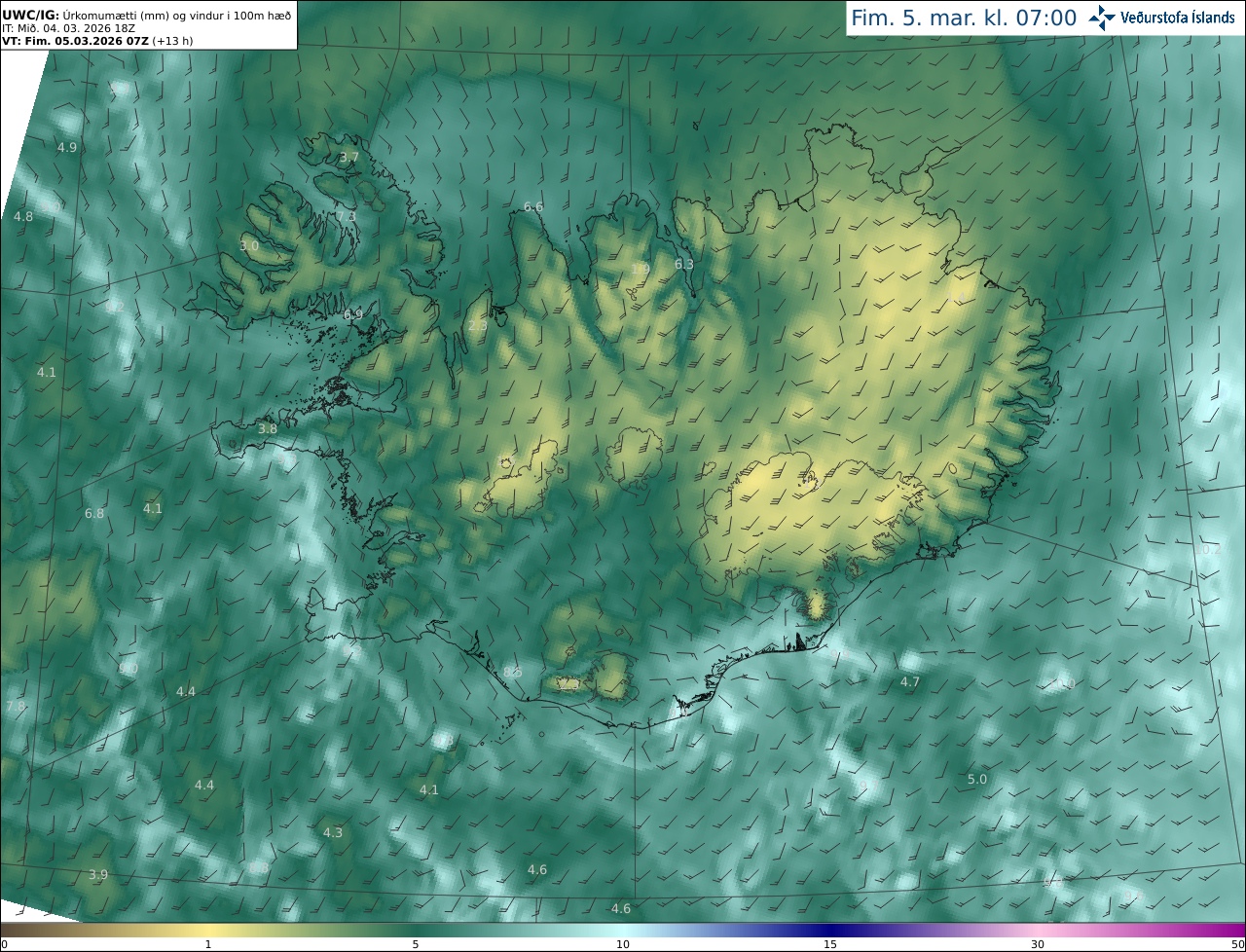Click the 6.8 value label
Image resolution: width=1246 pixels, height=952 pixels.
coord(94,513)
